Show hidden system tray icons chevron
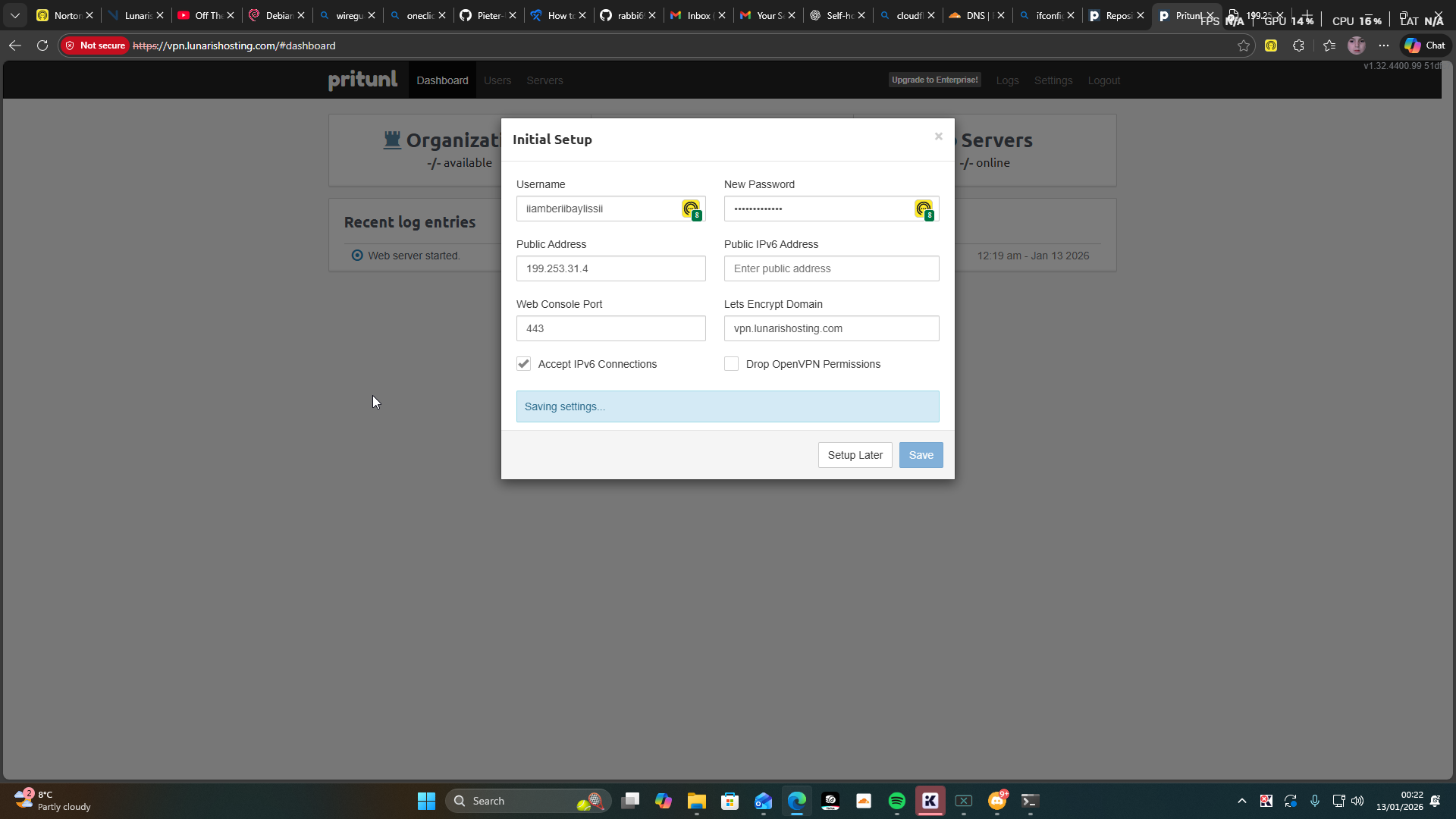 click(1241, 801)
